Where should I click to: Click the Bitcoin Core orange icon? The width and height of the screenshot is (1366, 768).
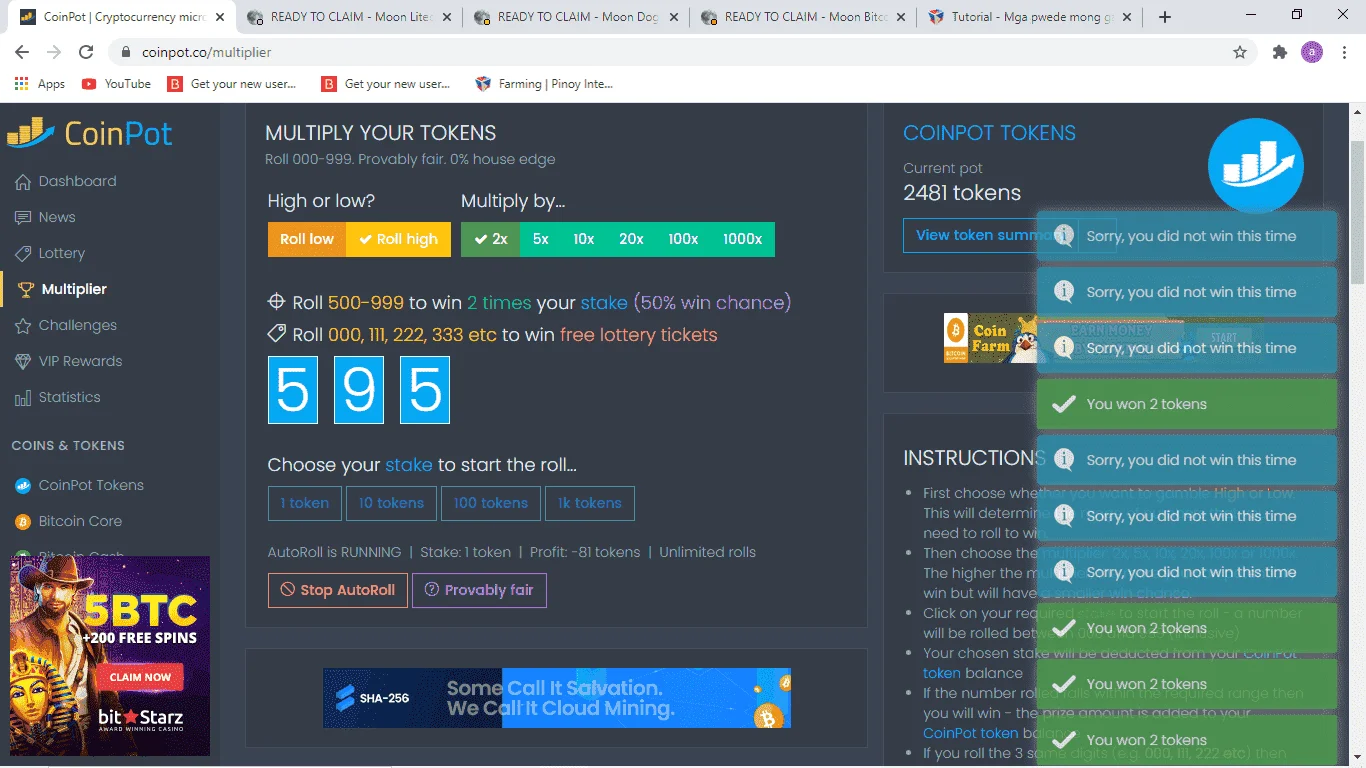tap(22, 522)
